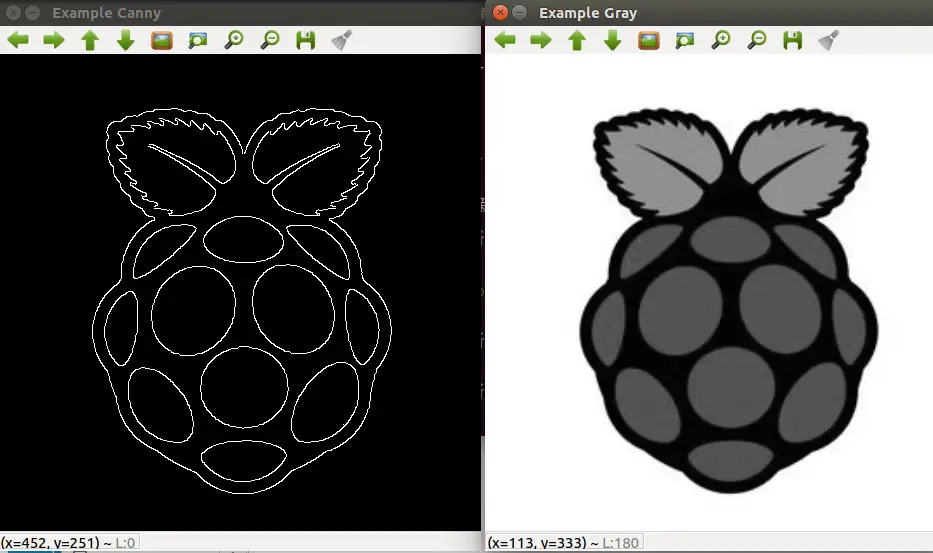Screen dimensions: 933x553
Task: Click pan right arrow in Example Gray window
Action: (540, 40)
